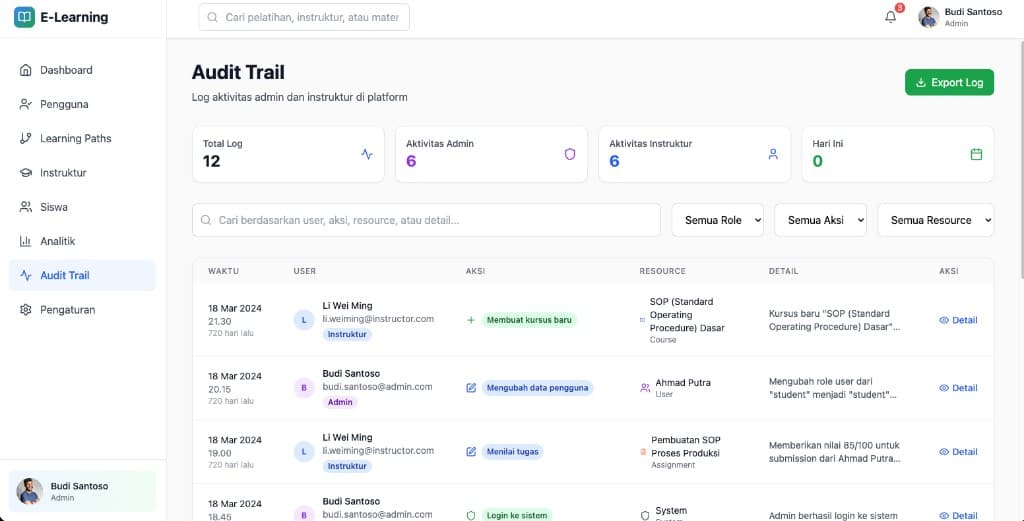Click Budi Santoso profile photo in top bar
The width and height of the screenshot is (1024, 521).
(929, 17)
